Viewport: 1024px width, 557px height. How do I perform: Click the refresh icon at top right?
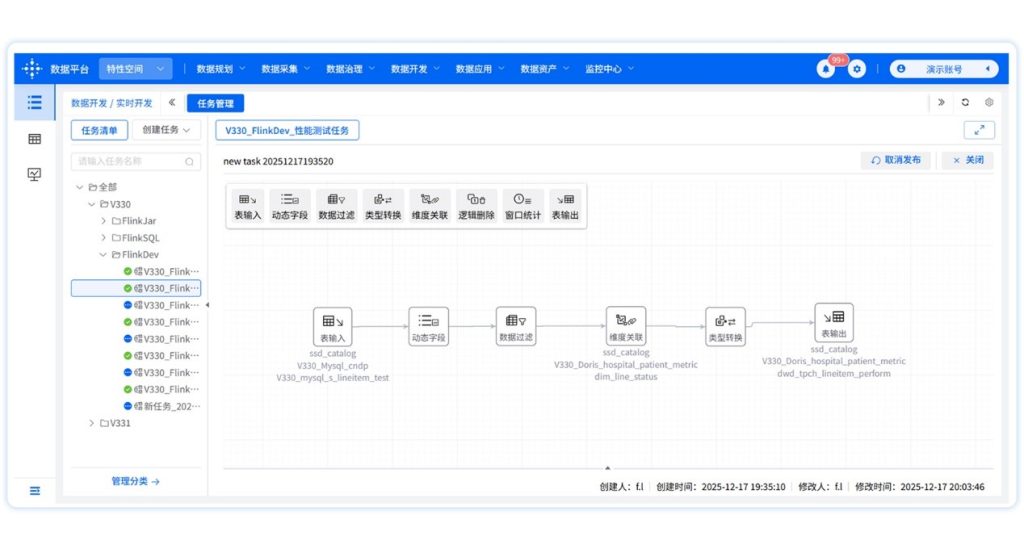tap(965, 102)
